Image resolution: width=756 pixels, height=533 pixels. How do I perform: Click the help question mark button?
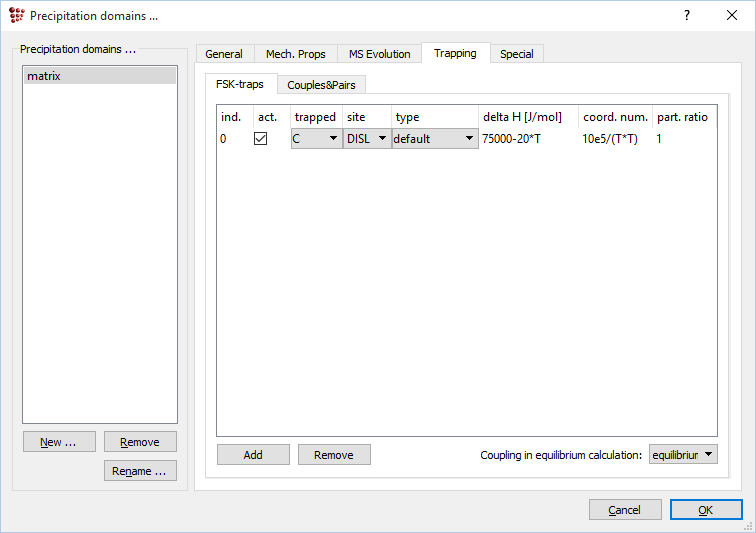click(x=687, y=16)
